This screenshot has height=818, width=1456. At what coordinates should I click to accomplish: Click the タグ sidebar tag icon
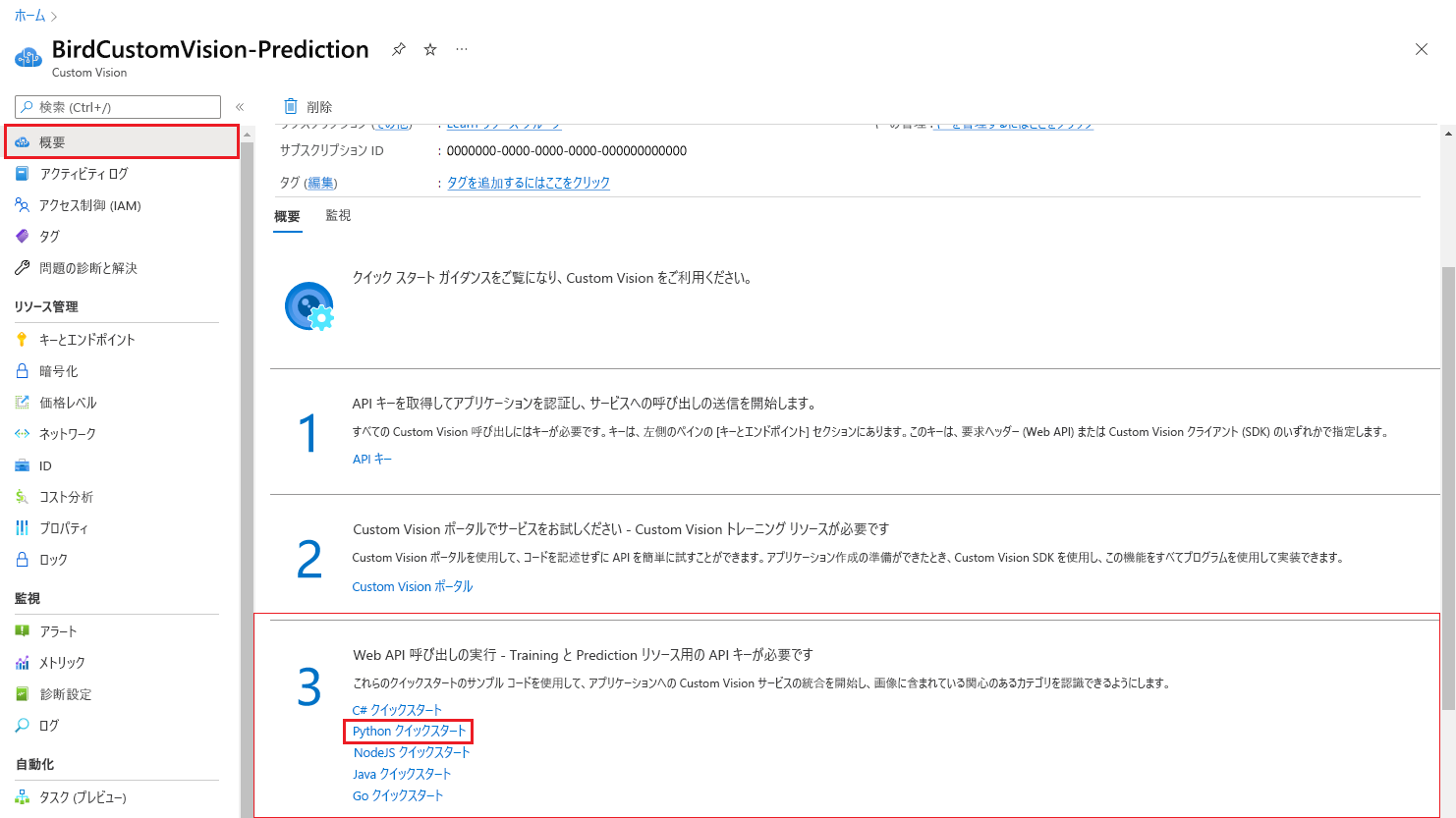pyautogui.click(x=22, y=237)
